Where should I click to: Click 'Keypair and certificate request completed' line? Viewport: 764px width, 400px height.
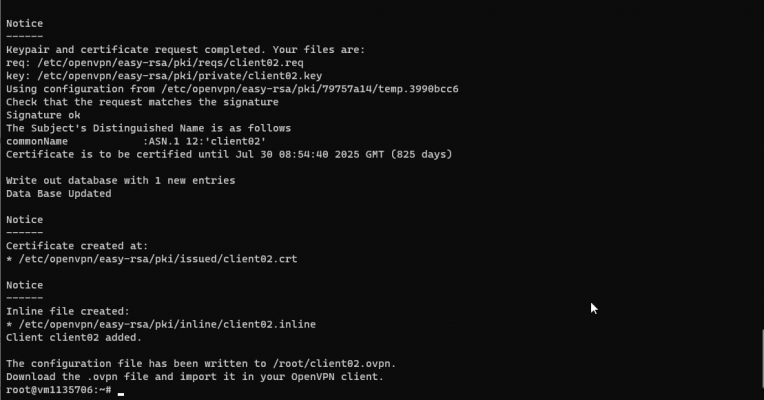point(185,49)
